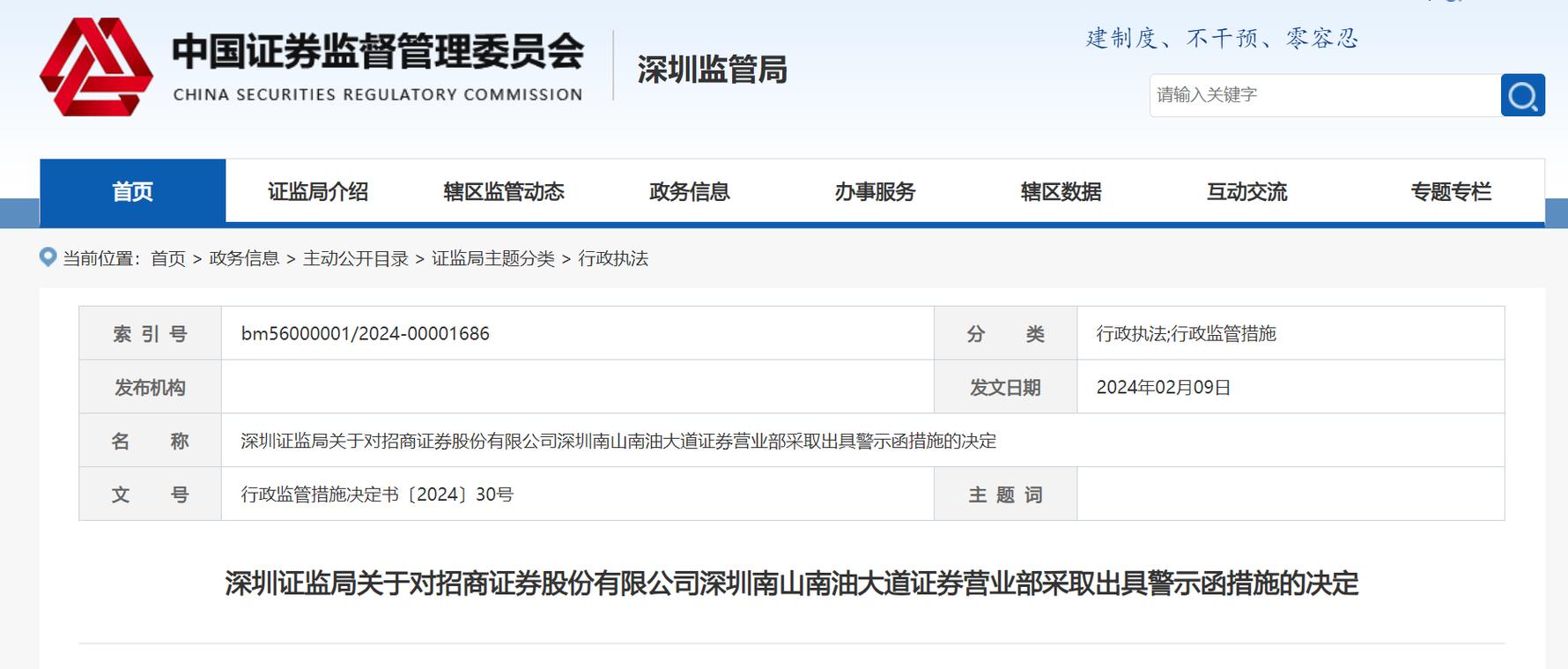Click the blue search magnifier button
Screen dimensions: 1568x669
point(1522,95)
